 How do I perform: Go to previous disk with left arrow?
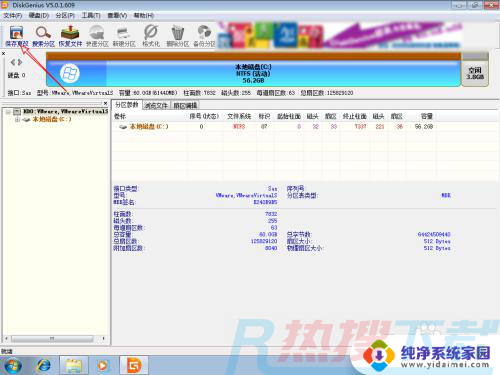13,62
